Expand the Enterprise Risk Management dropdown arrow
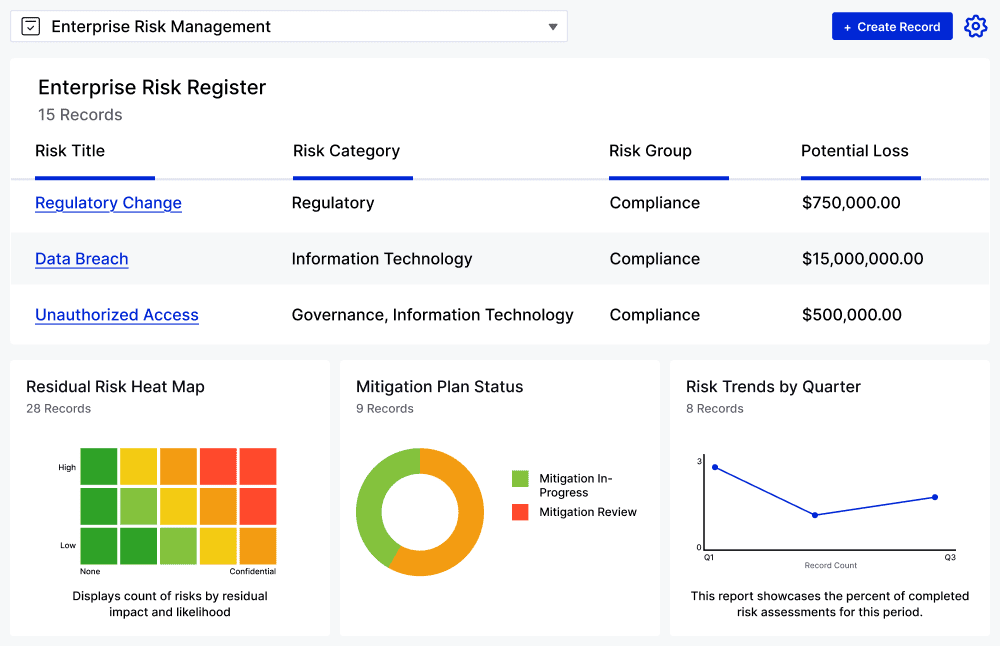Screen dimensions: 1000x646 pos(553,27)
